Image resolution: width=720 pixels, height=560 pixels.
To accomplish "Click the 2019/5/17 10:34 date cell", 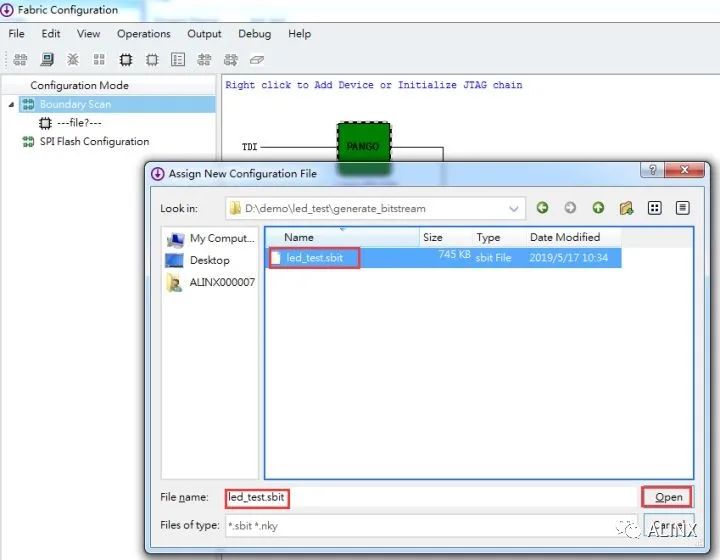I will [568, 258].
